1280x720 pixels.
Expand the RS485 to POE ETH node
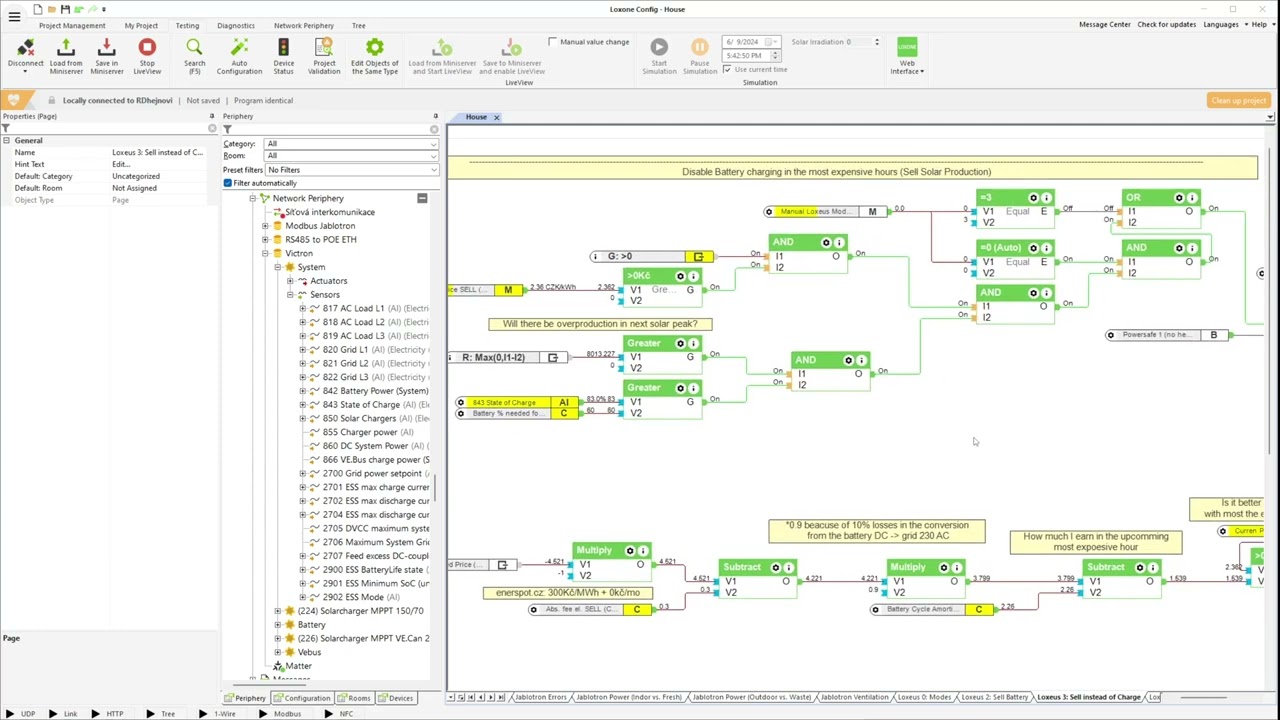pos(265,240)
